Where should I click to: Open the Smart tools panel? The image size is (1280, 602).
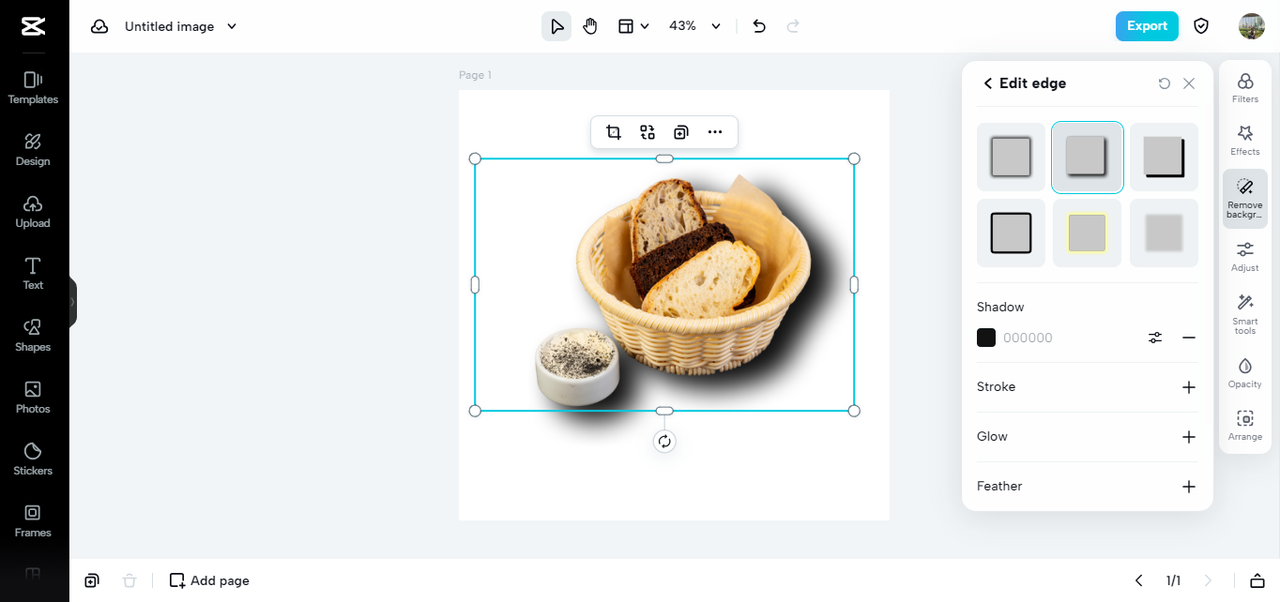1245,314
